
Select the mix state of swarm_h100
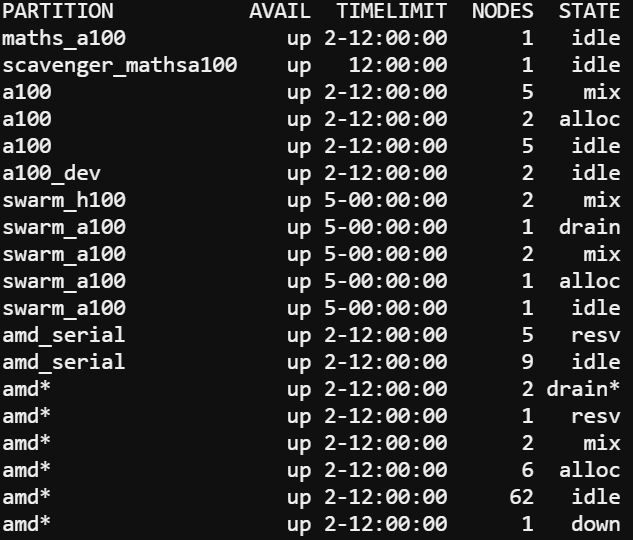pyautogui.click(x=602, y=201)
